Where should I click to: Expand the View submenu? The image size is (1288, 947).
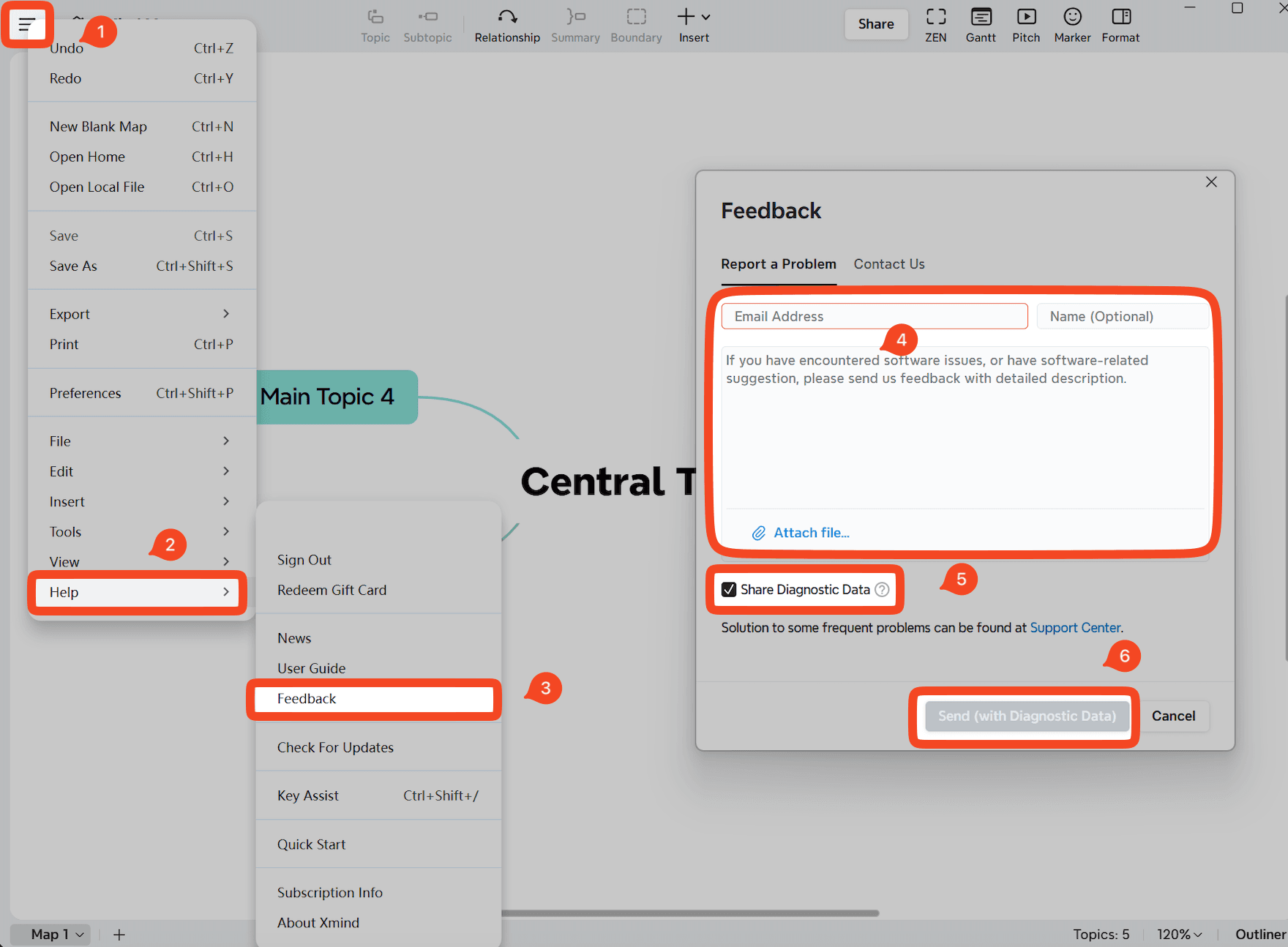[x=141, y=562]
